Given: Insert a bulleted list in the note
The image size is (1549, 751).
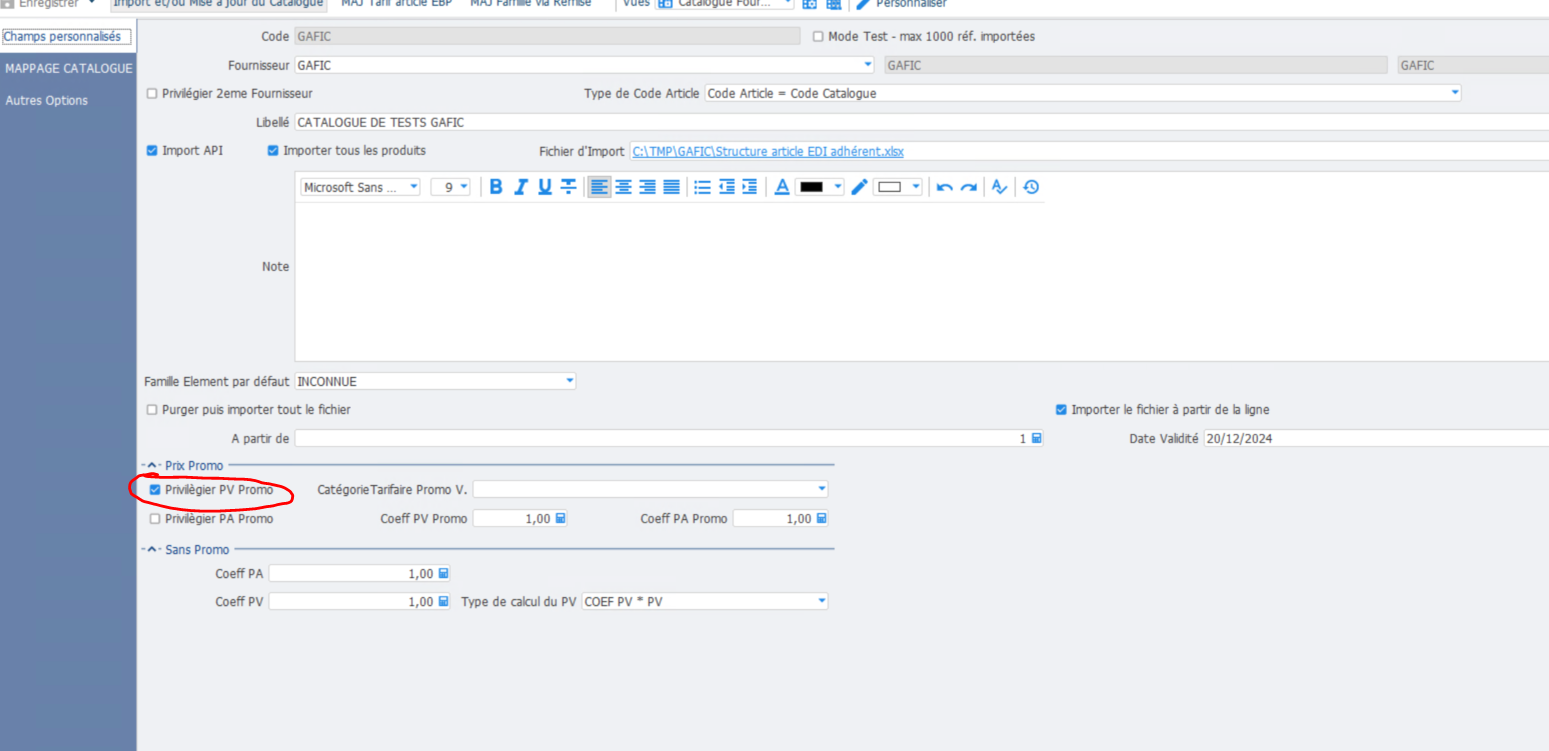Looking at the screenshot, I should tap(702, 187).
